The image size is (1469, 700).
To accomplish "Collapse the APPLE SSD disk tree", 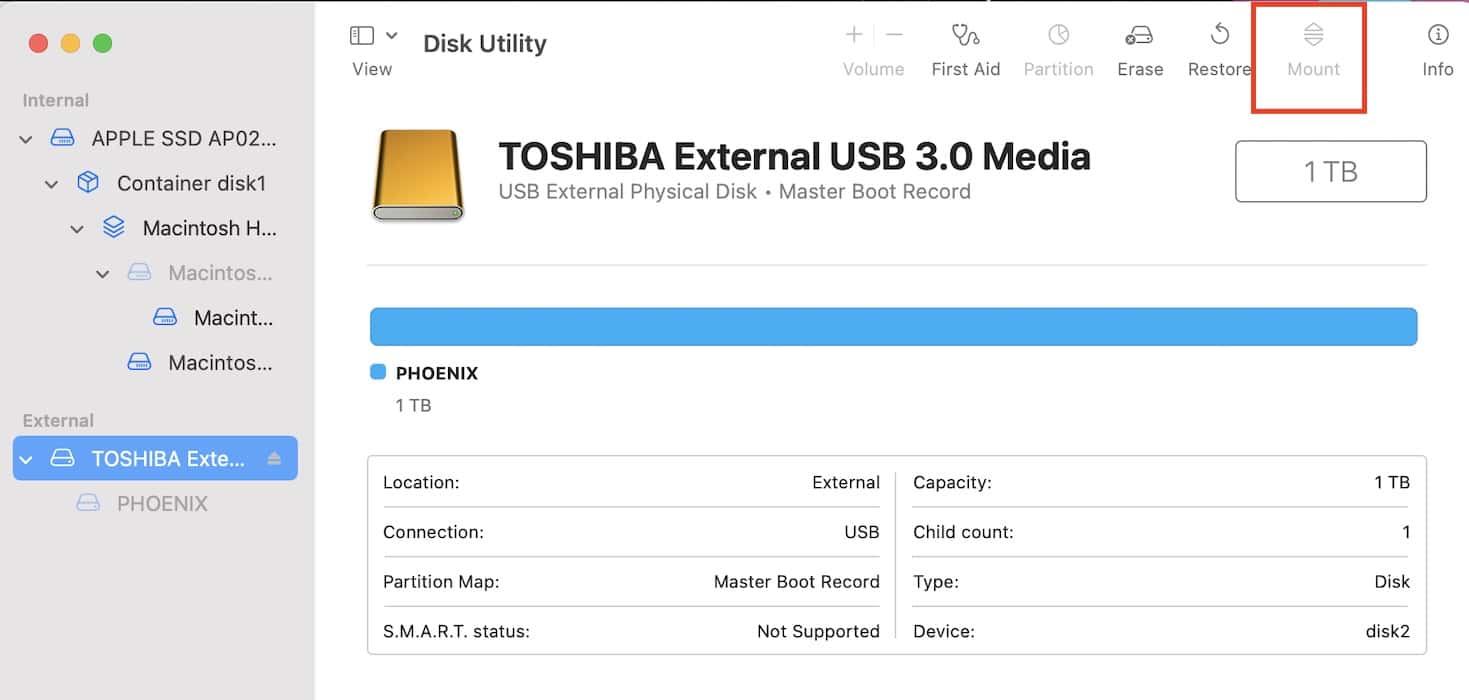I will [x=26, y=140].
